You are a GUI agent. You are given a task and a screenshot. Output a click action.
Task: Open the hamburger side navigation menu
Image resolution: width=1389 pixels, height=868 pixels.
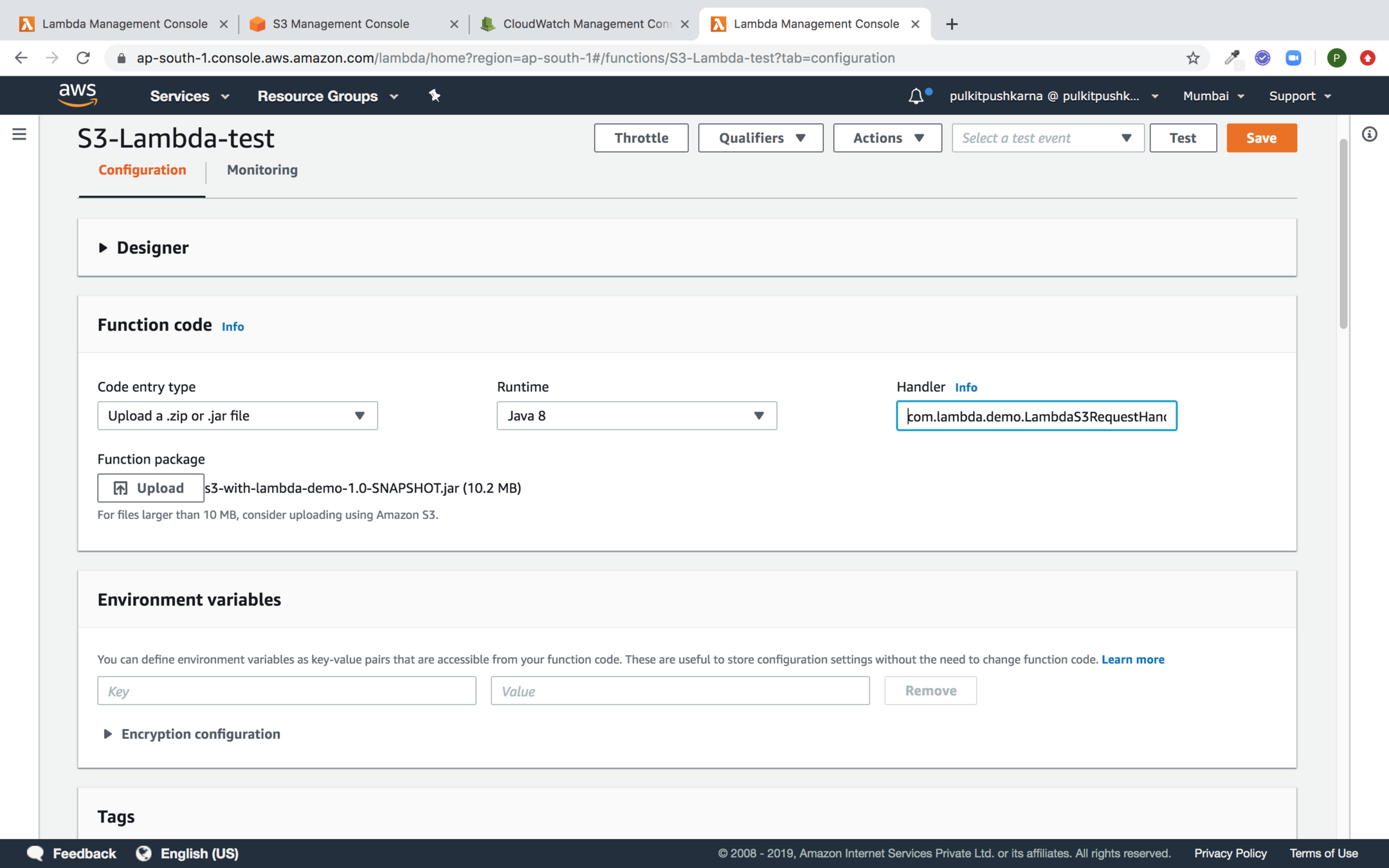coord(19,134)
